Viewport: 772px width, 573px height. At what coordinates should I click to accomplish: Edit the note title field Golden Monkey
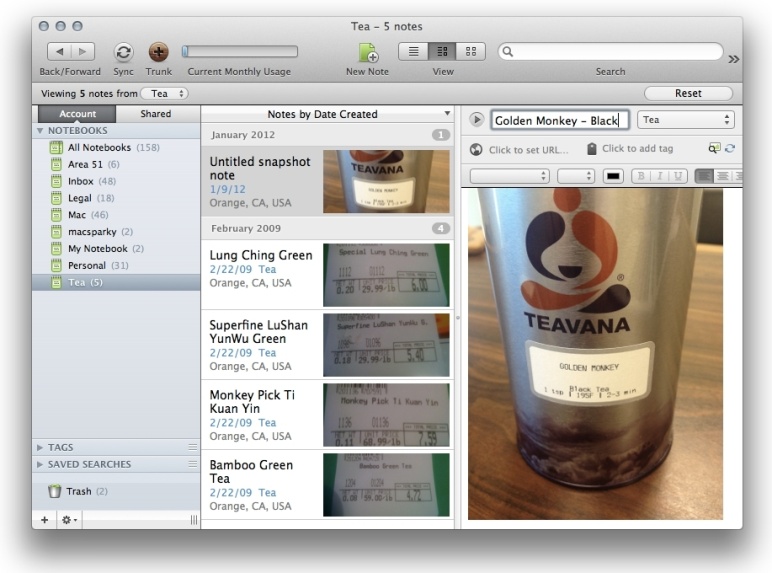coord(560,120)
